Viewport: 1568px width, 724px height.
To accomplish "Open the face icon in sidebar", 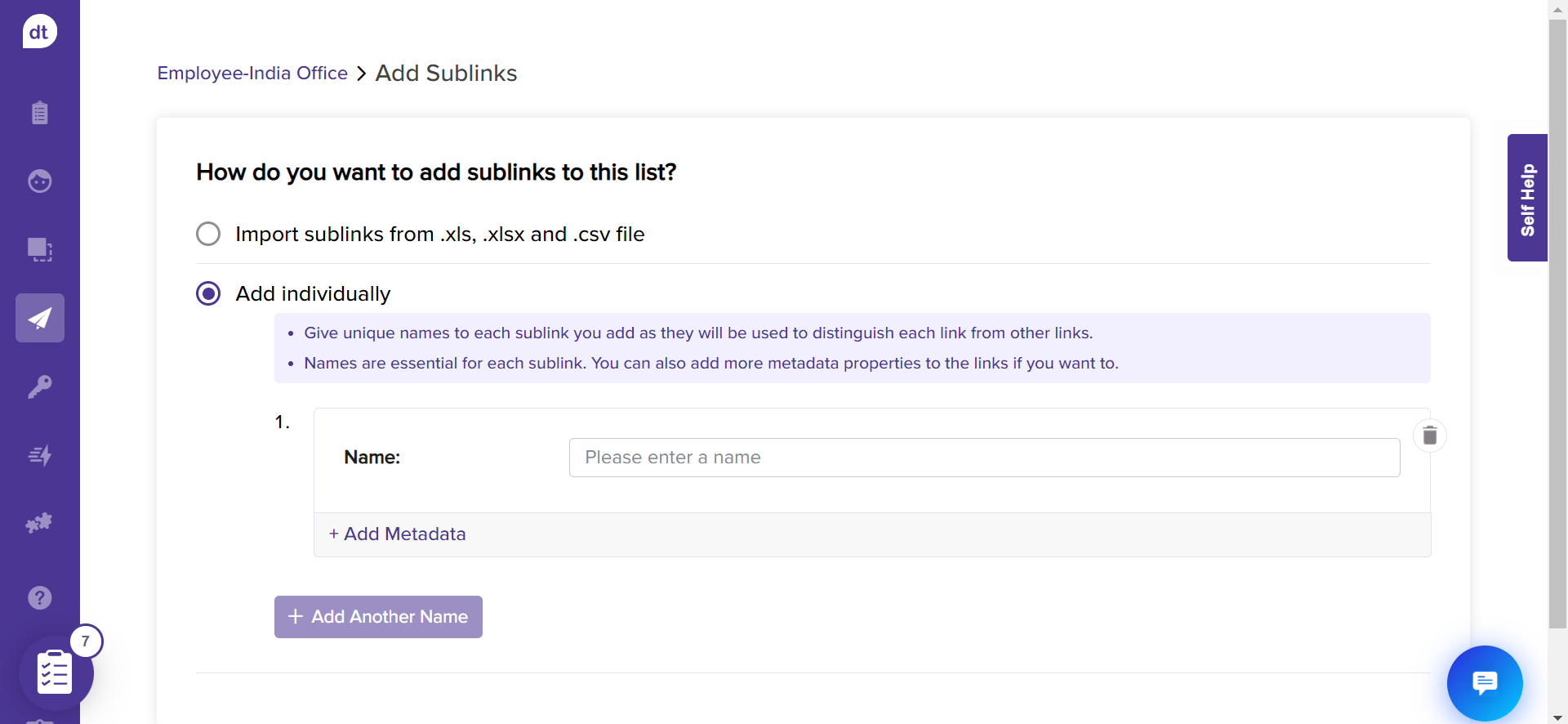I will tap(39, 181).
